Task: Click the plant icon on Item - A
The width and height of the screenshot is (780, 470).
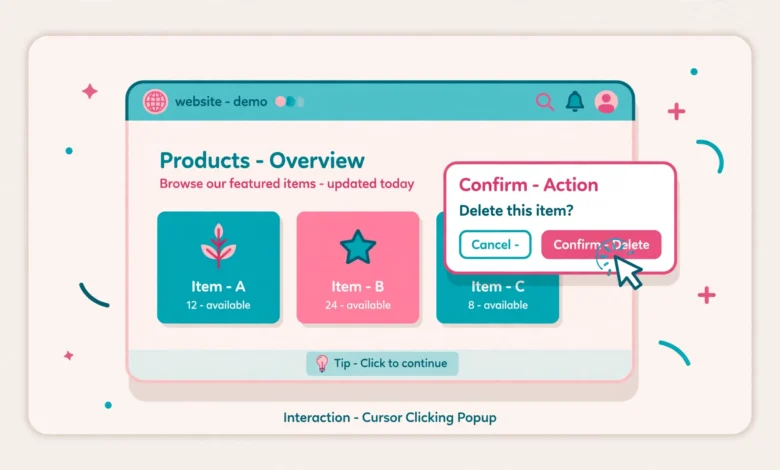Action: pyautogui.click(x=218, y=247)
